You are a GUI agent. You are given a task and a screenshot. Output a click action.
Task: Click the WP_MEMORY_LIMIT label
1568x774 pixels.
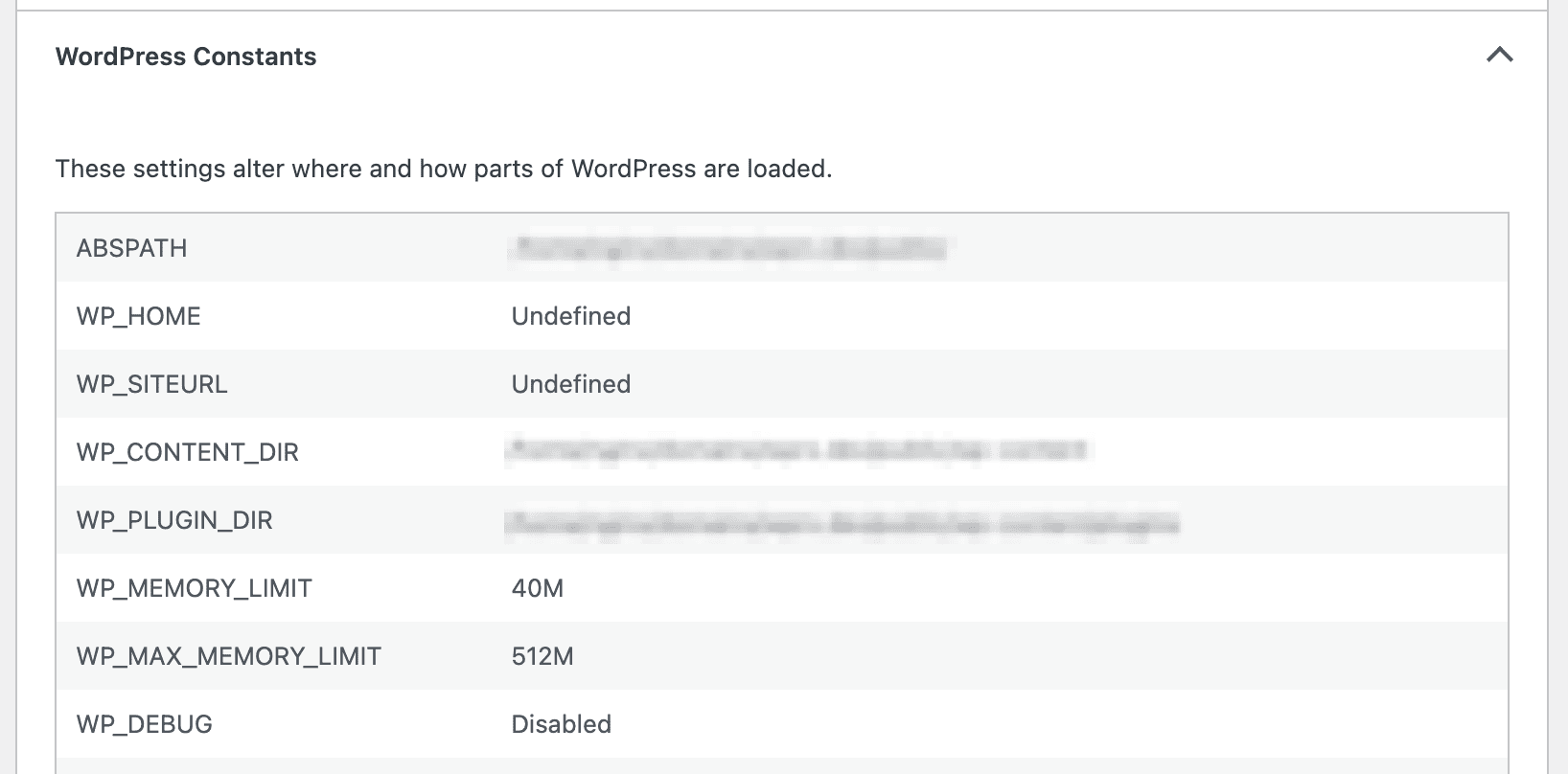[194, 587]
